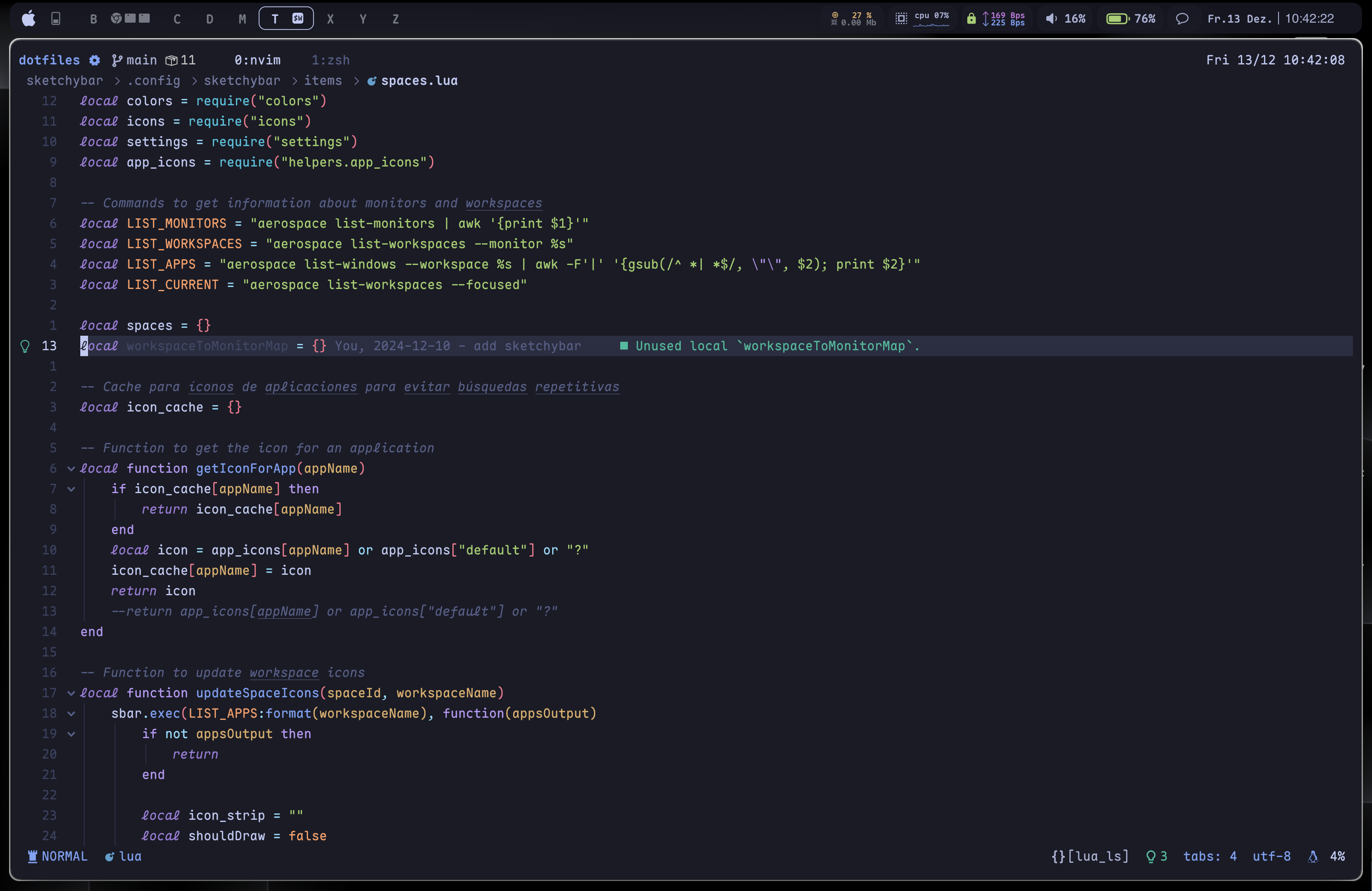Click the items breadcrumb segment
Image resolution: width=1372 pixels, height=891 pixels.
pyautogui.click(x=323, y=81)
